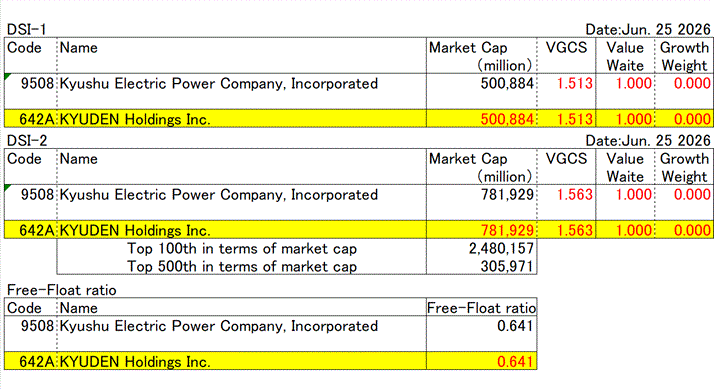Select Value weight 1.000 in DSI-1 642A row
Image resolution: width=714 pixels, height=389 pixels.
(633, 119)
